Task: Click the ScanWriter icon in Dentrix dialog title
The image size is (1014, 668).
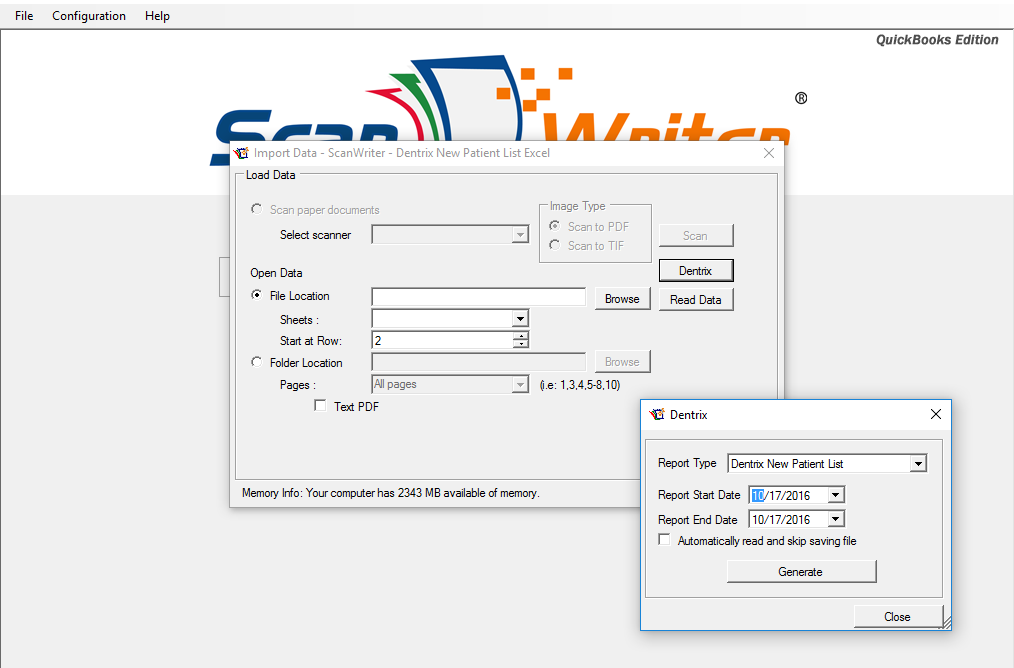Action: (x=657, y=415)
